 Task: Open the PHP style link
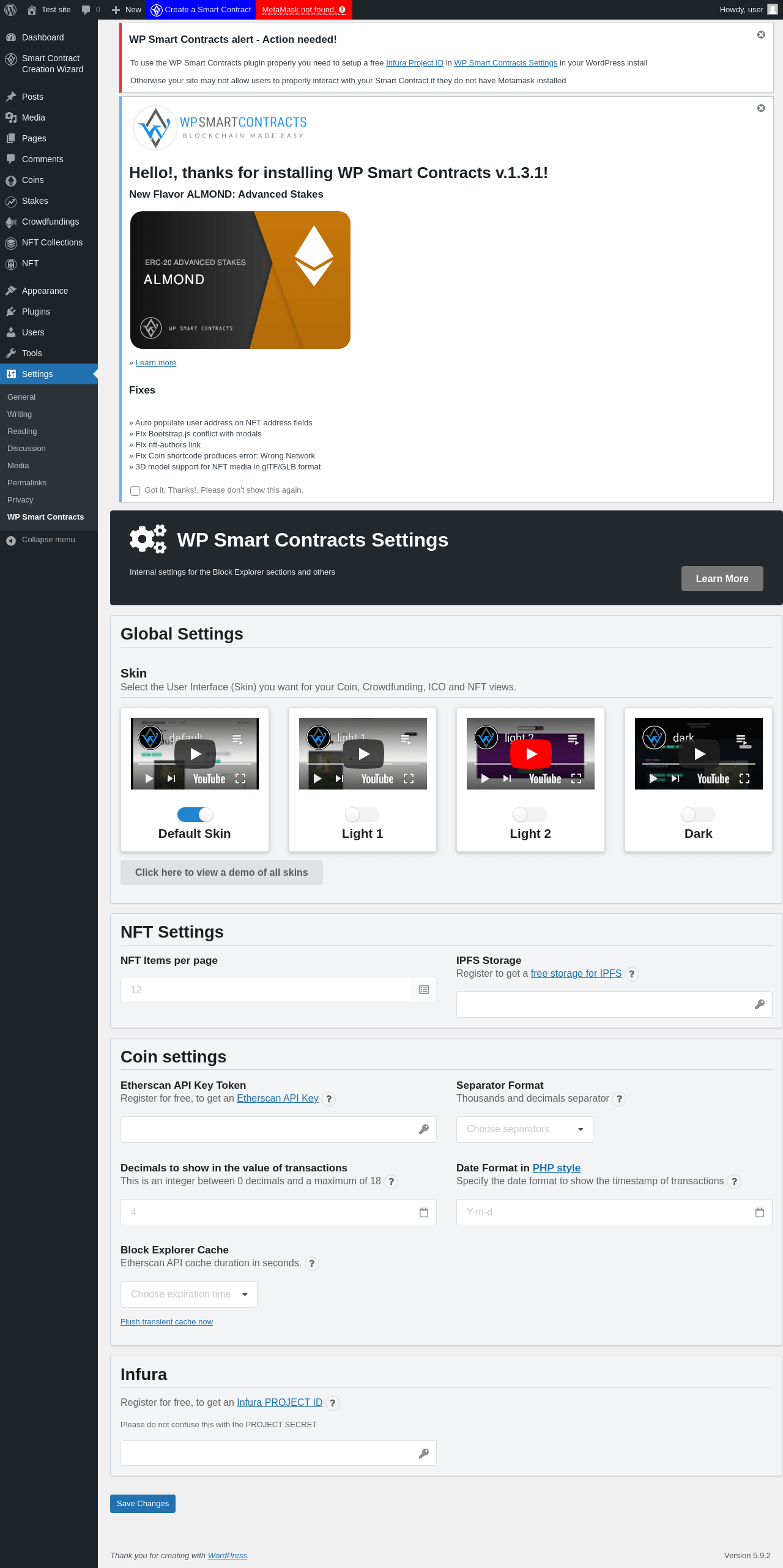click(557, 1168)
